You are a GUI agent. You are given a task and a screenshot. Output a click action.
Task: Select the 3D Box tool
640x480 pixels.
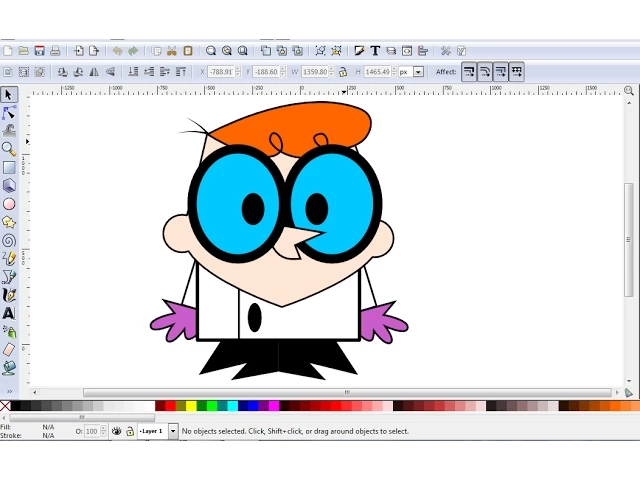(9, 186)
